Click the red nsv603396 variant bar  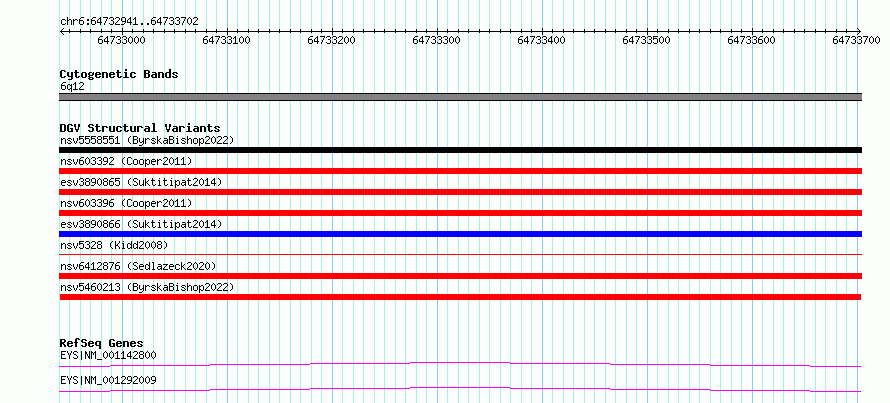461,213
